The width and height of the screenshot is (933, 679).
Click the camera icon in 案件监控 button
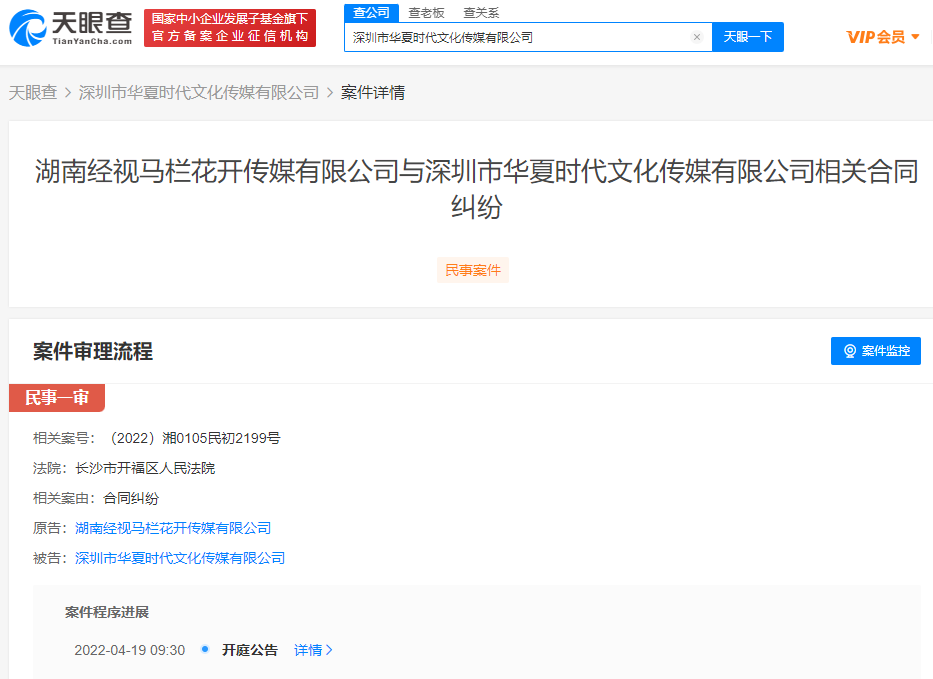pos(850,351)
